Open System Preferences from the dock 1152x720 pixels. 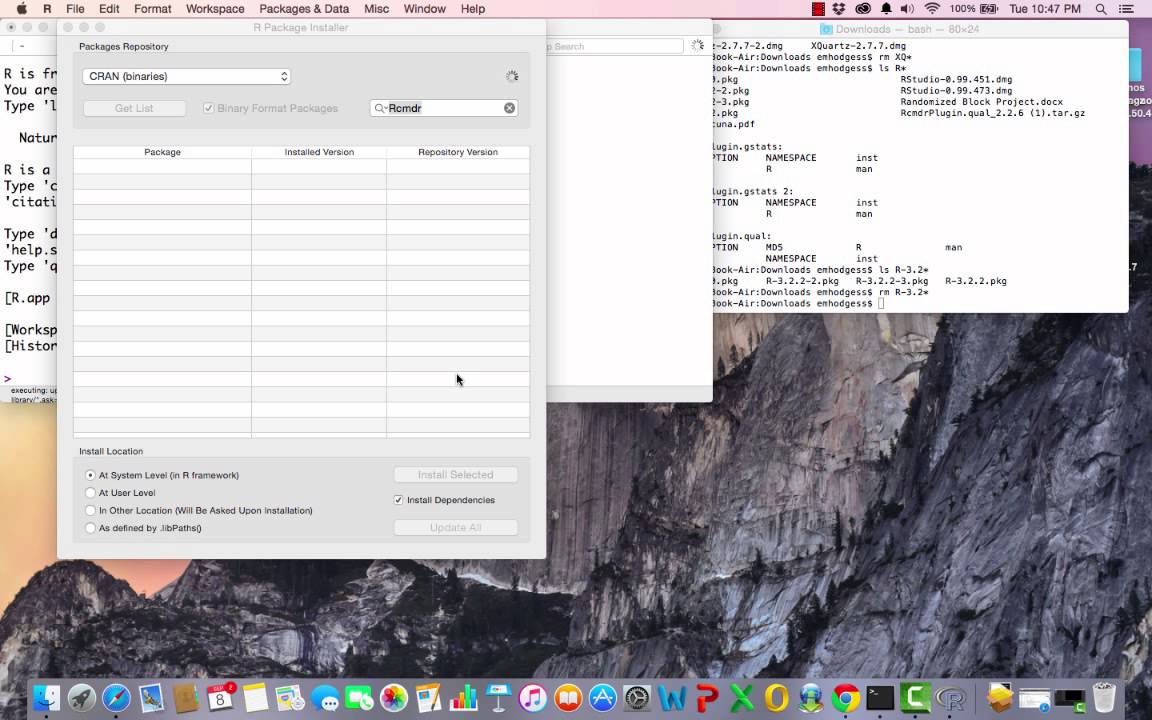pyautogui.click(x=637, y=698)
